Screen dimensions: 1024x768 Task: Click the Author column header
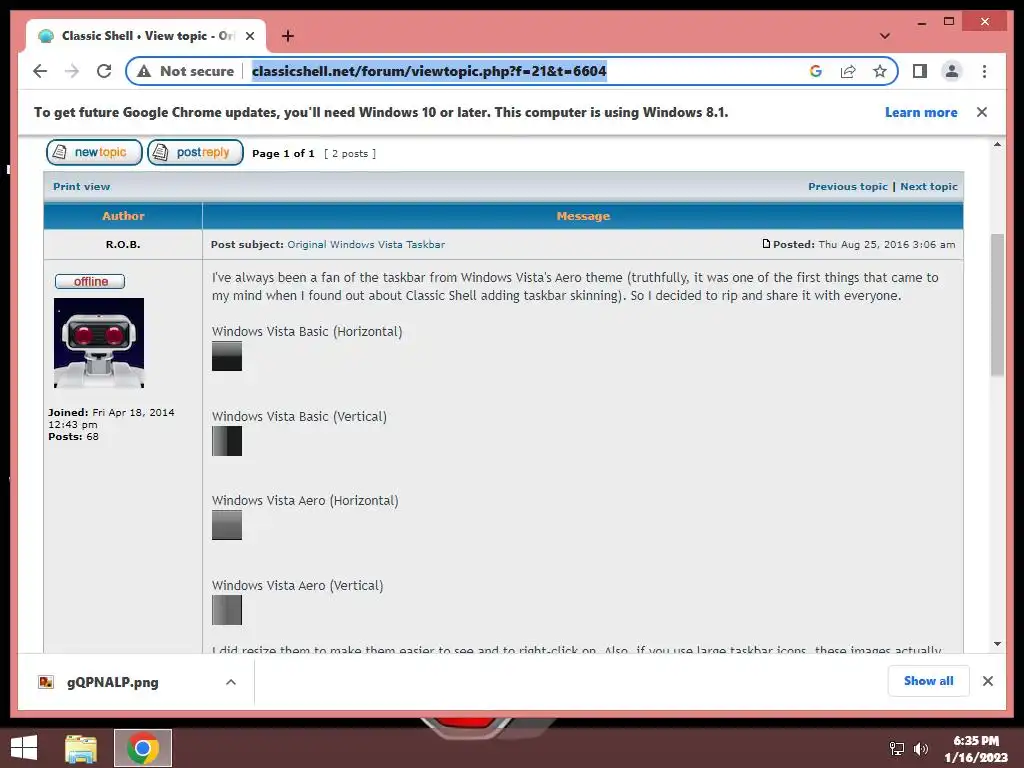123,216
